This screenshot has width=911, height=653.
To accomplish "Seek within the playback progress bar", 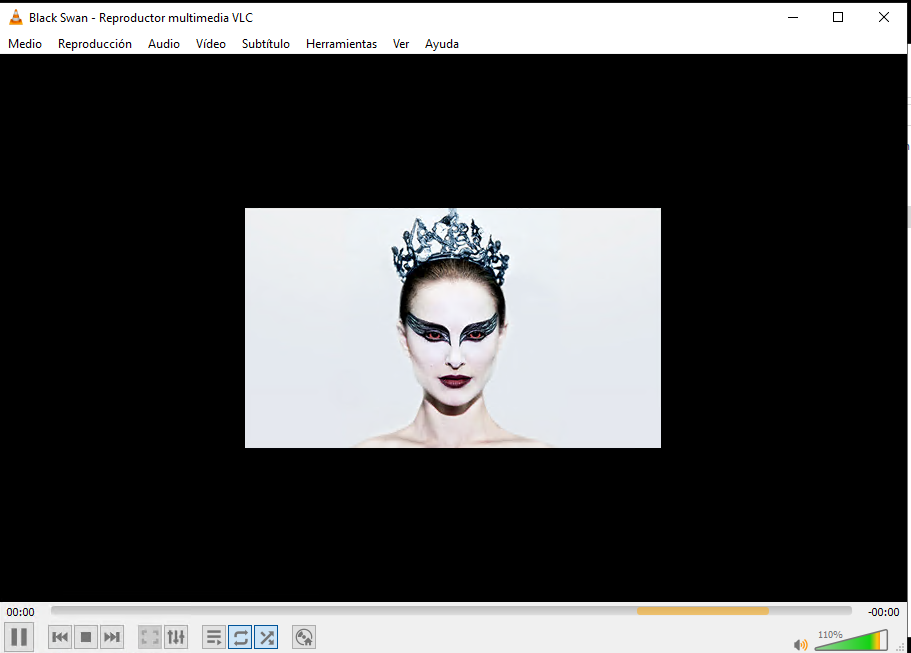I will [x=451, y=611].
